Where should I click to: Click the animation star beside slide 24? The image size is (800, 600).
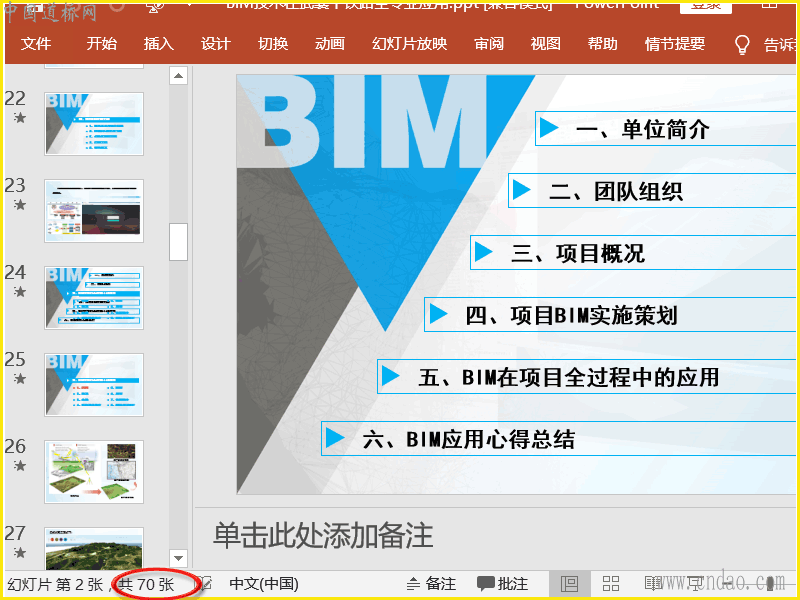click(x=19, y=291)
